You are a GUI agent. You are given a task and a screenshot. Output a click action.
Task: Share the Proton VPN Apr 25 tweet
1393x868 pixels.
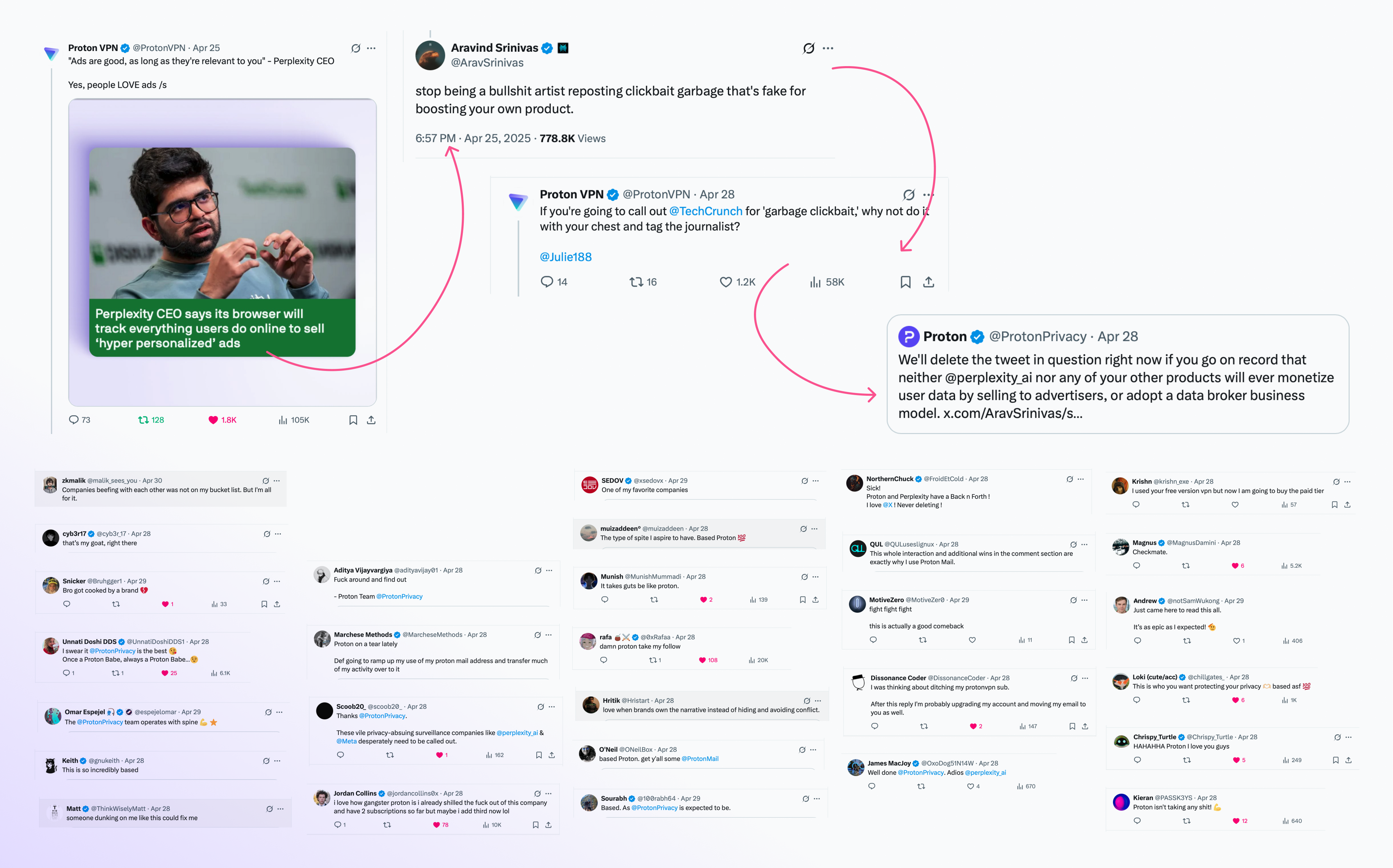coord(371,420)
